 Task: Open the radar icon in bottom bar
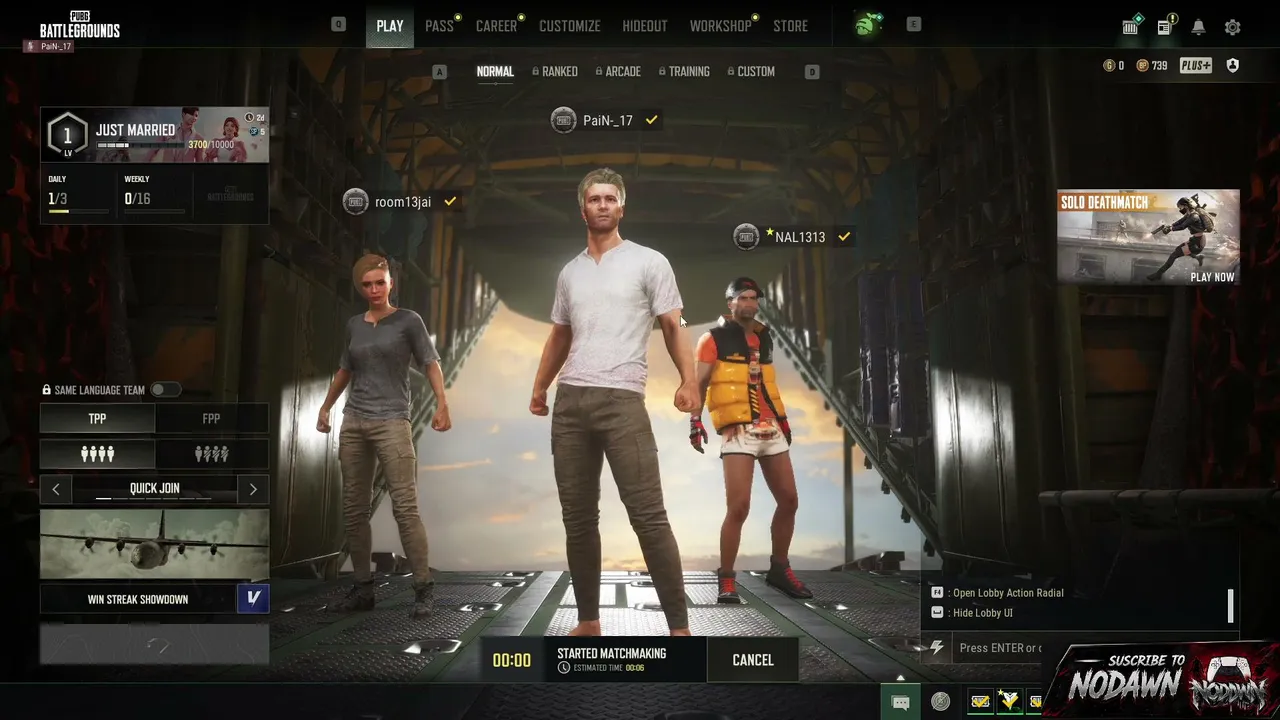coord(940,702)
